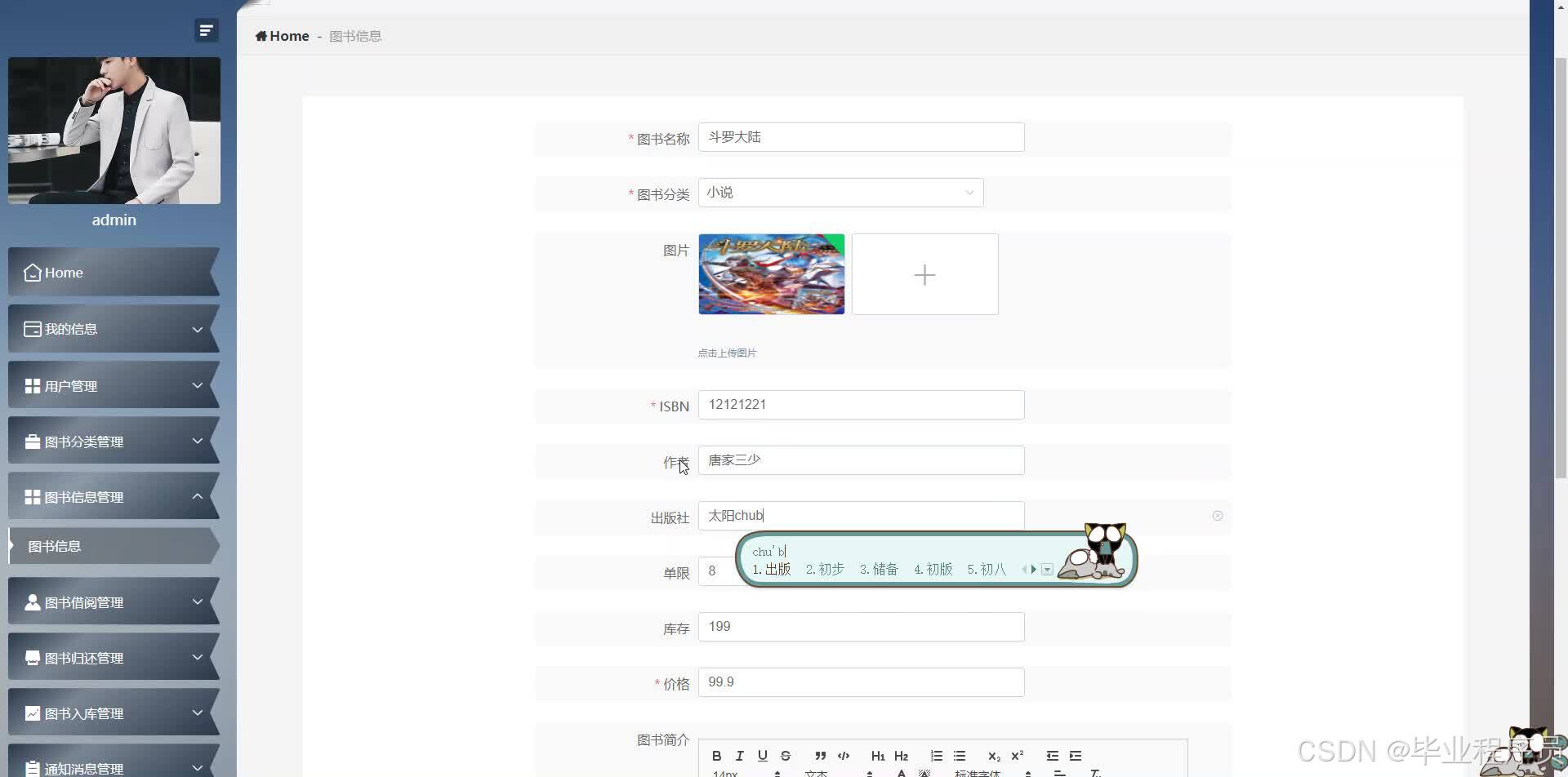Show the previous page of IME candidates

(x=1024, y=570)
